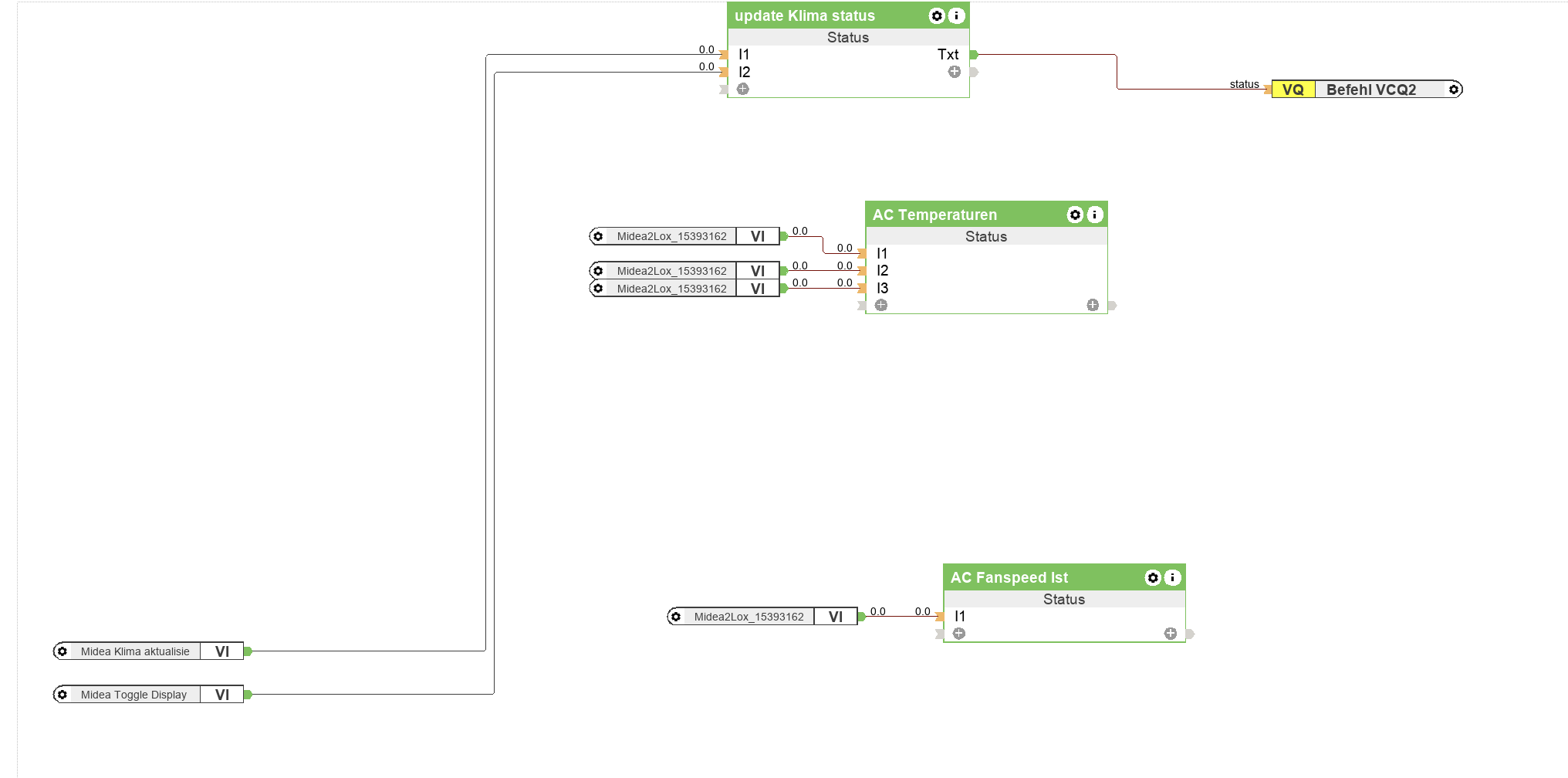The height and width of the screenshot is (778, 1568).
Task: Click the status label beside Befehl VCQ2
Action: [x=1244, y=84]
